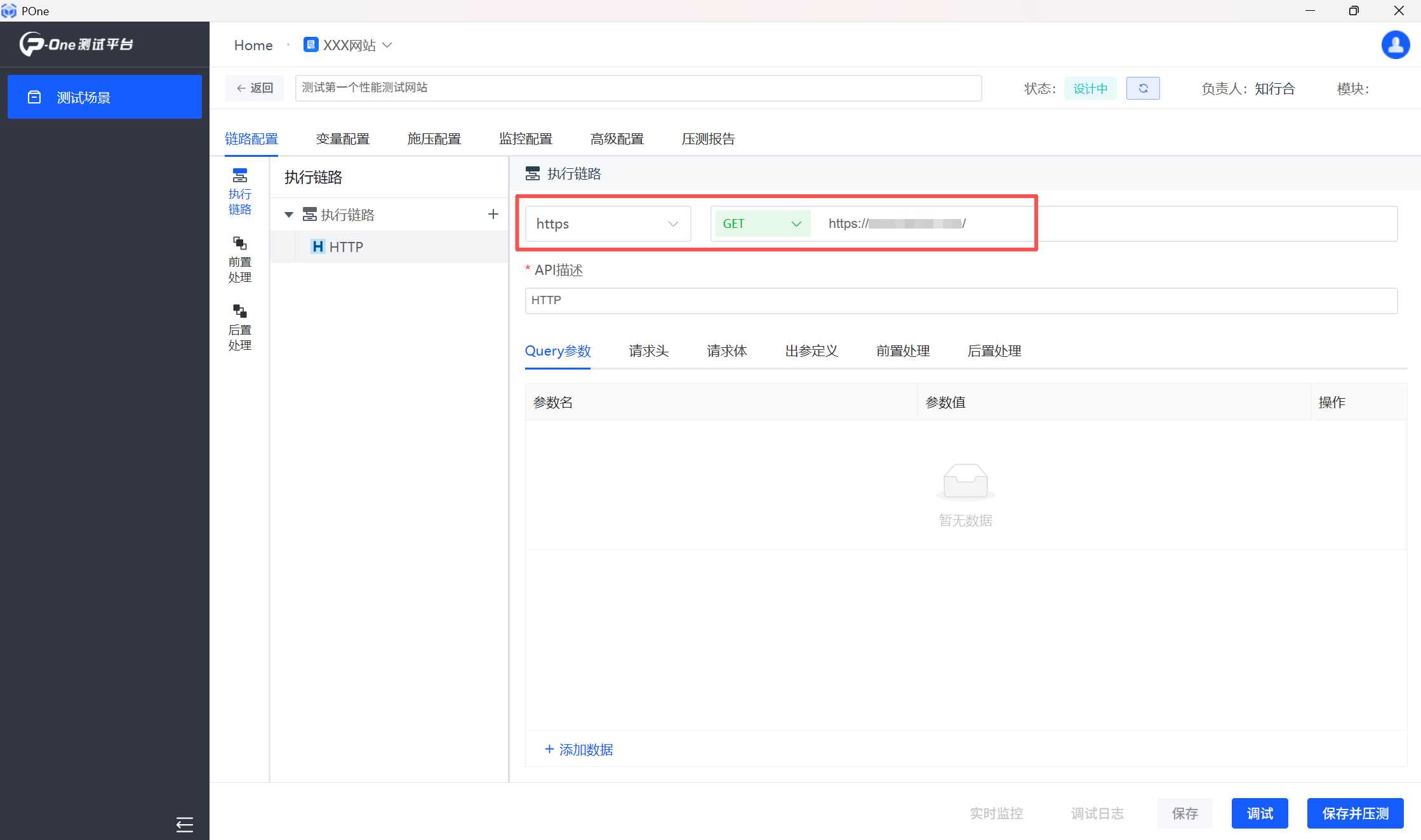Click the 添加数据 link

pyautogui.click(x=578, y=749)
